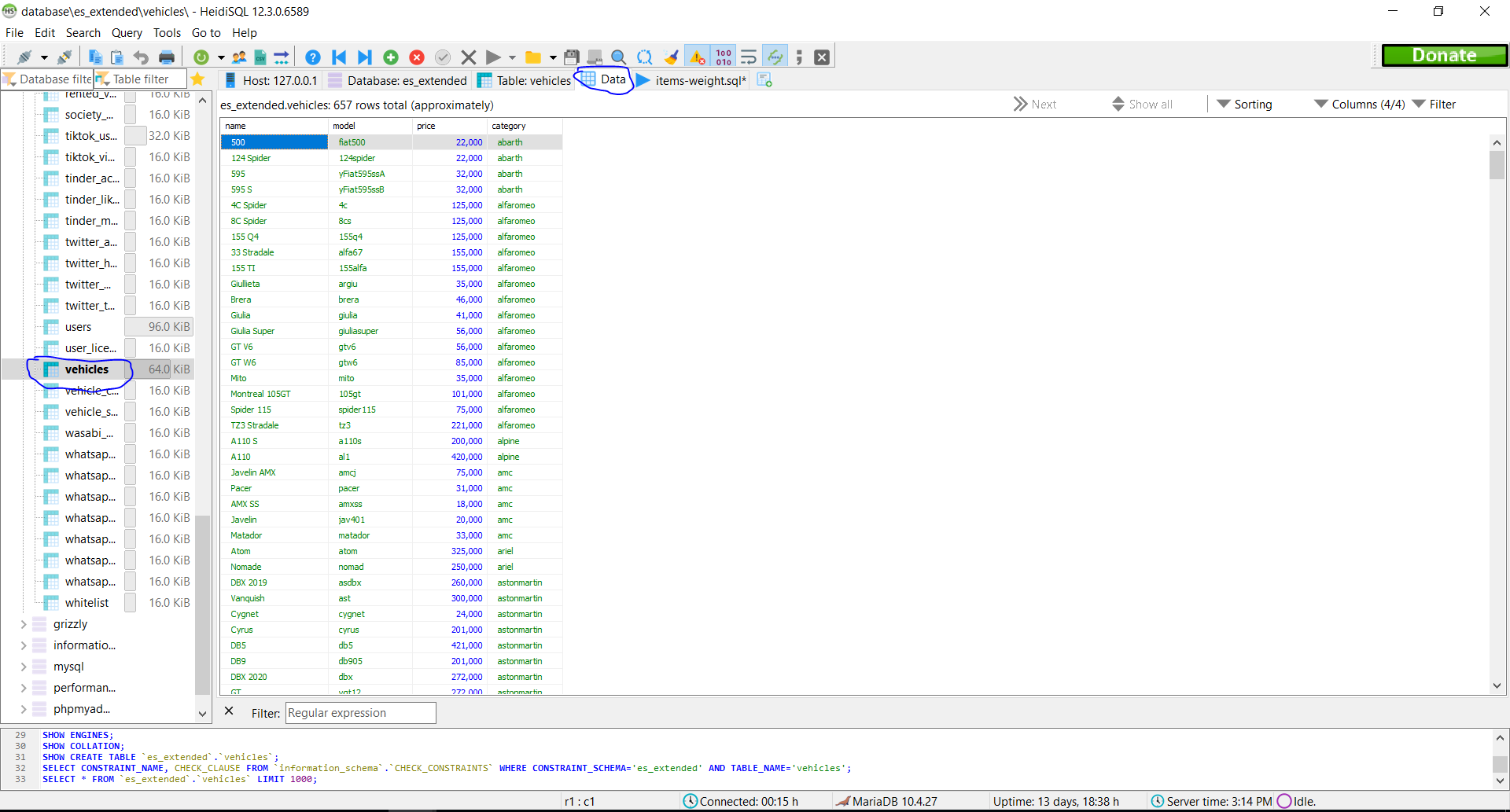Close the query tab toolbar icon
The width and height of the screenshot is (1510, 812).
[822, 57]
